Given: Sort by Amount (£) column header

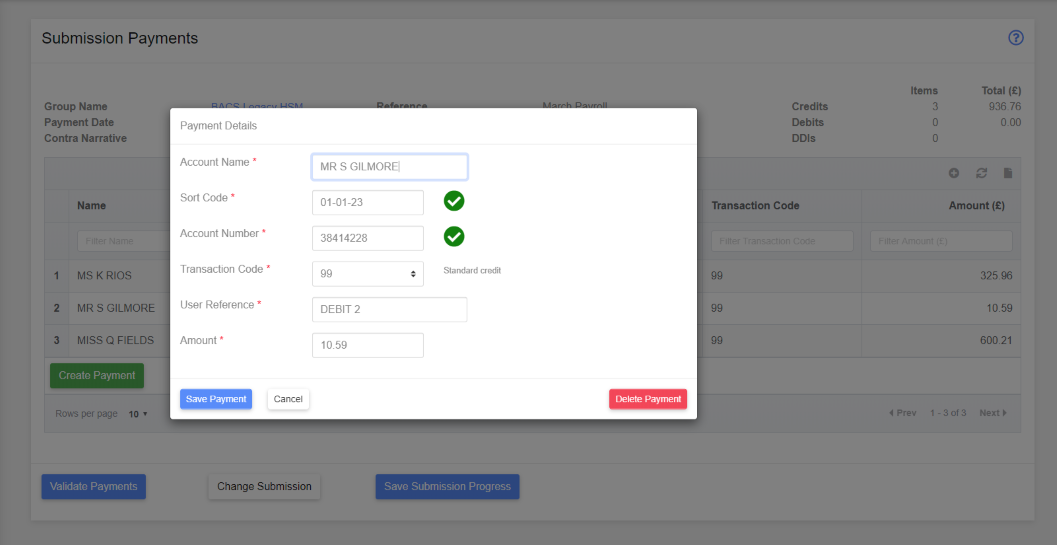Looking at the screenshot, I should click(977, 206).
